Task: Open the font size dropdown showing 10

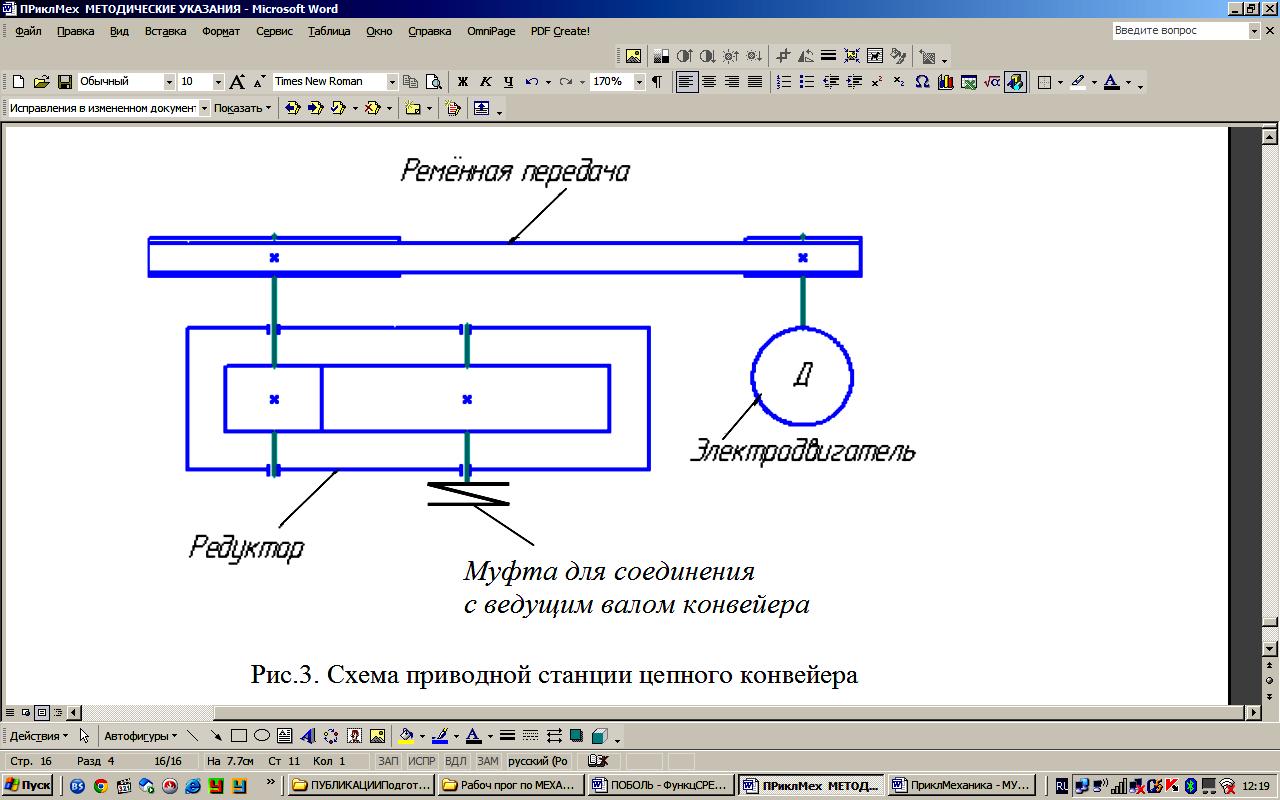Action: tap(217, 82)
